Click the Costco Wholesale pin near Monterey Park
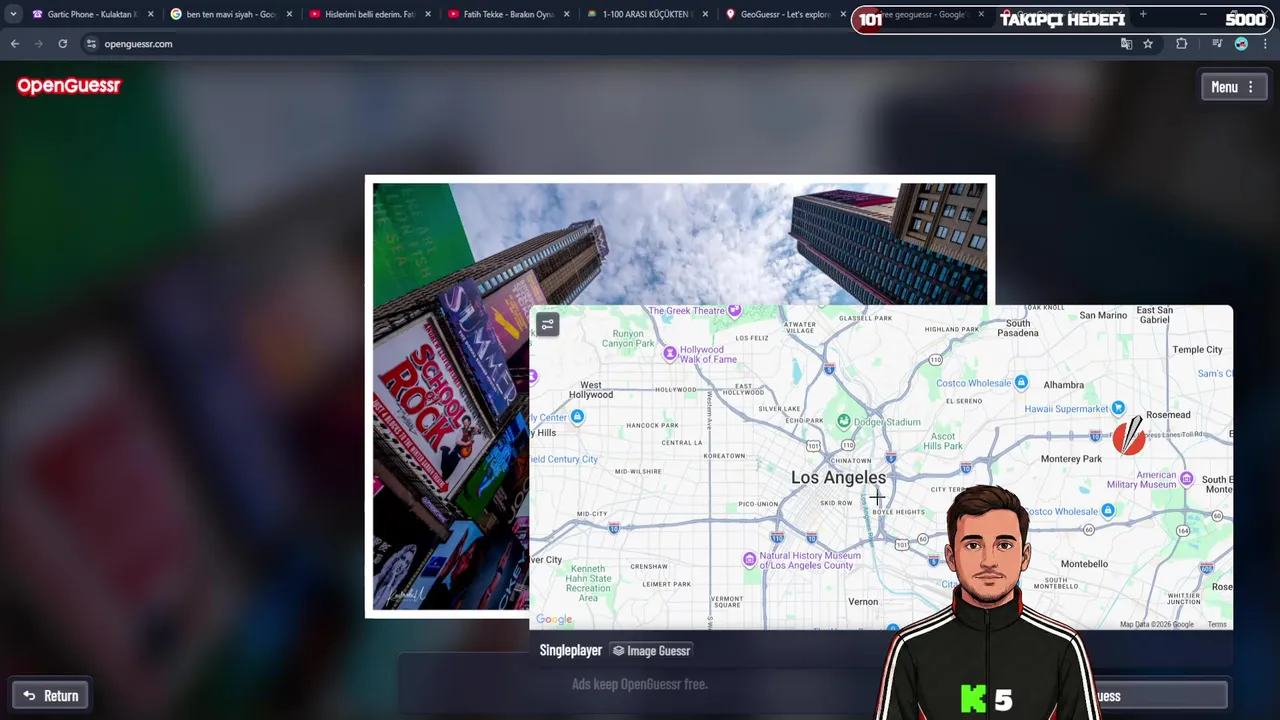The image size is (1280, 720). (x=1107, y=511)
